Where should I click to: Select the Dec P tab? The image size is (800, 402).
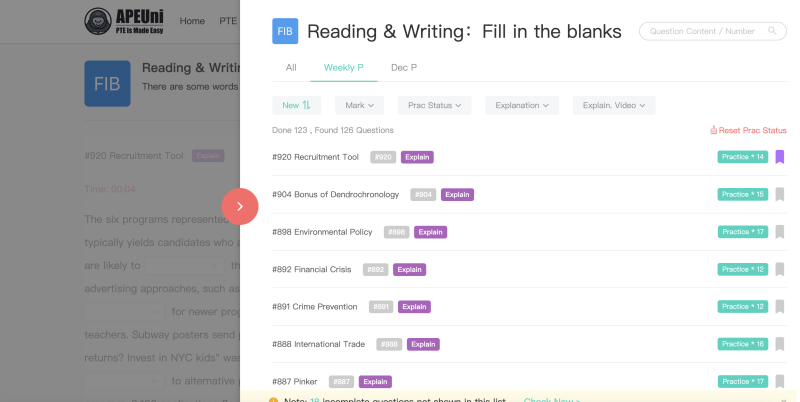click(404, 68)
